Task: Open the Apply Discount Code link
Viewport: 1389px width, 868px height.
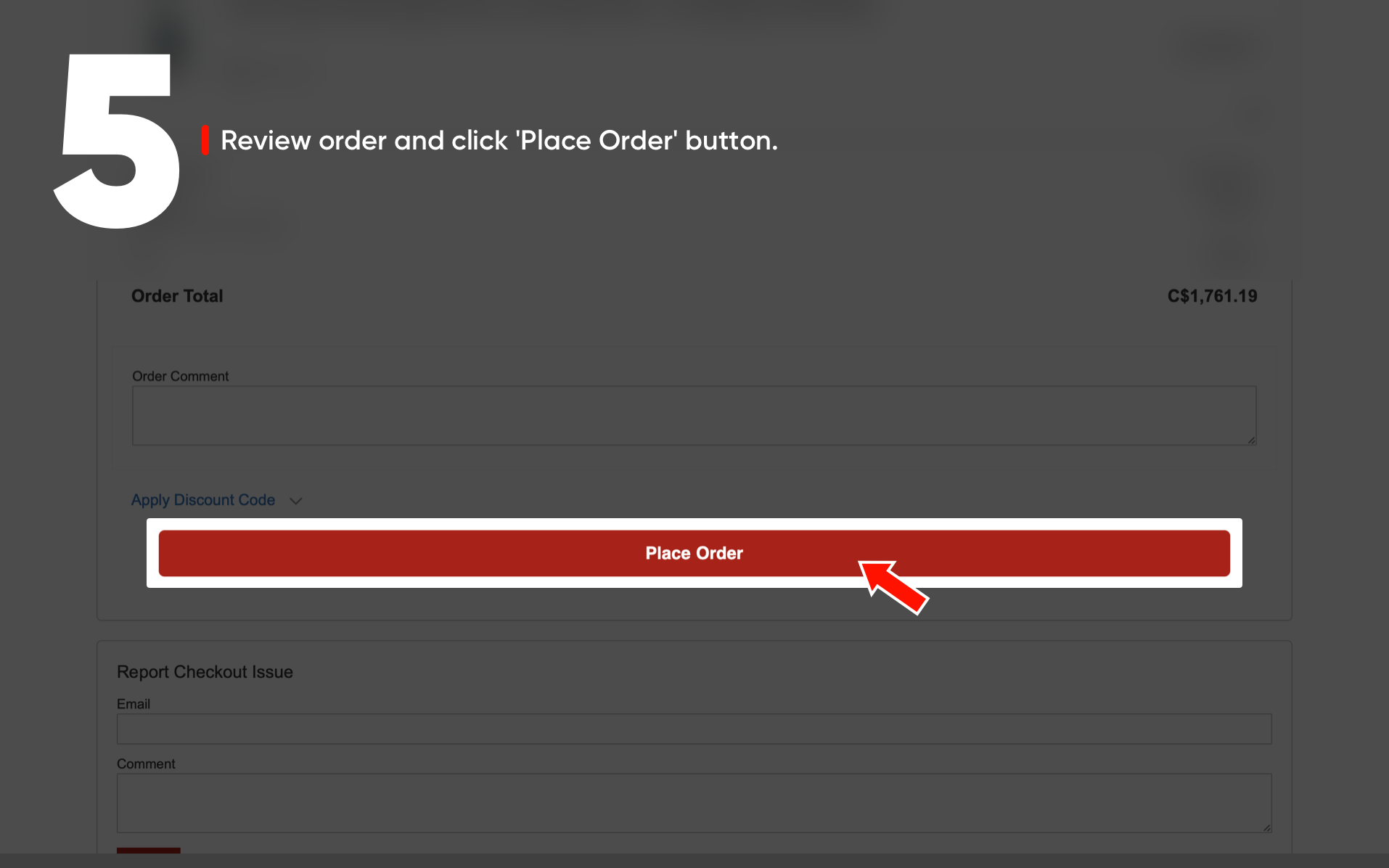Action: [x=202, y=500]
